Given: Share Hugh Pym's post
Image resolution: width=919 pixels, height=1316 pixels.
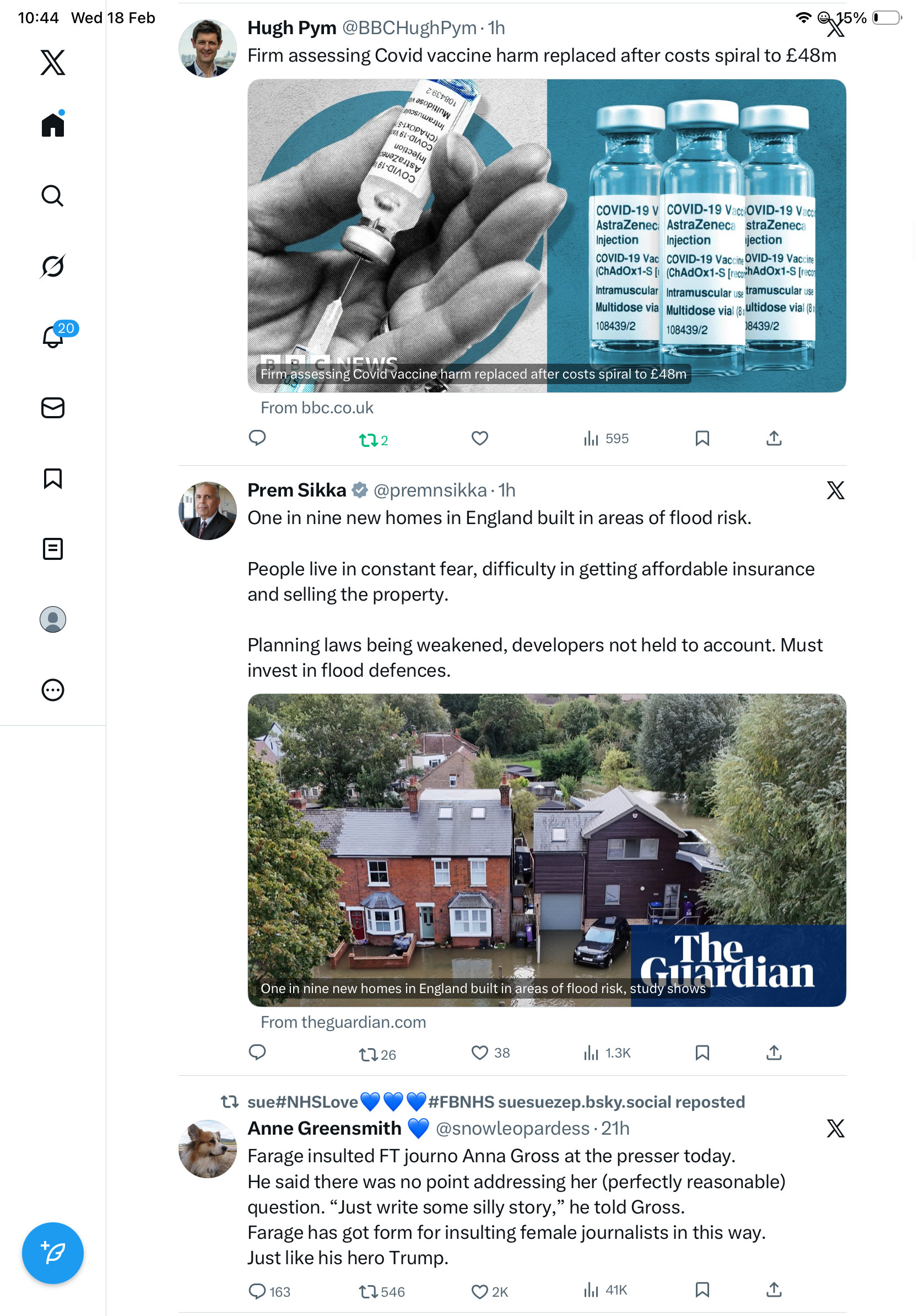Looking at the screenshot, I should (x=774, y=439).
